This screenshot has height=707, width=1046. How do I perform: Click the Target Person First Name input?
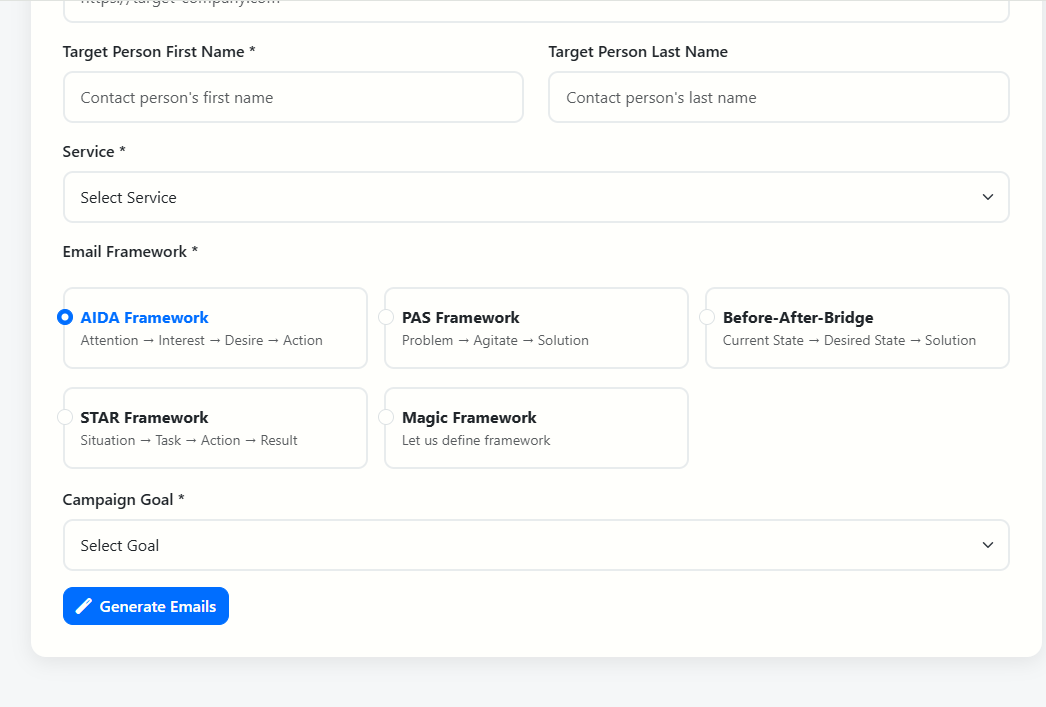[293, 97]
